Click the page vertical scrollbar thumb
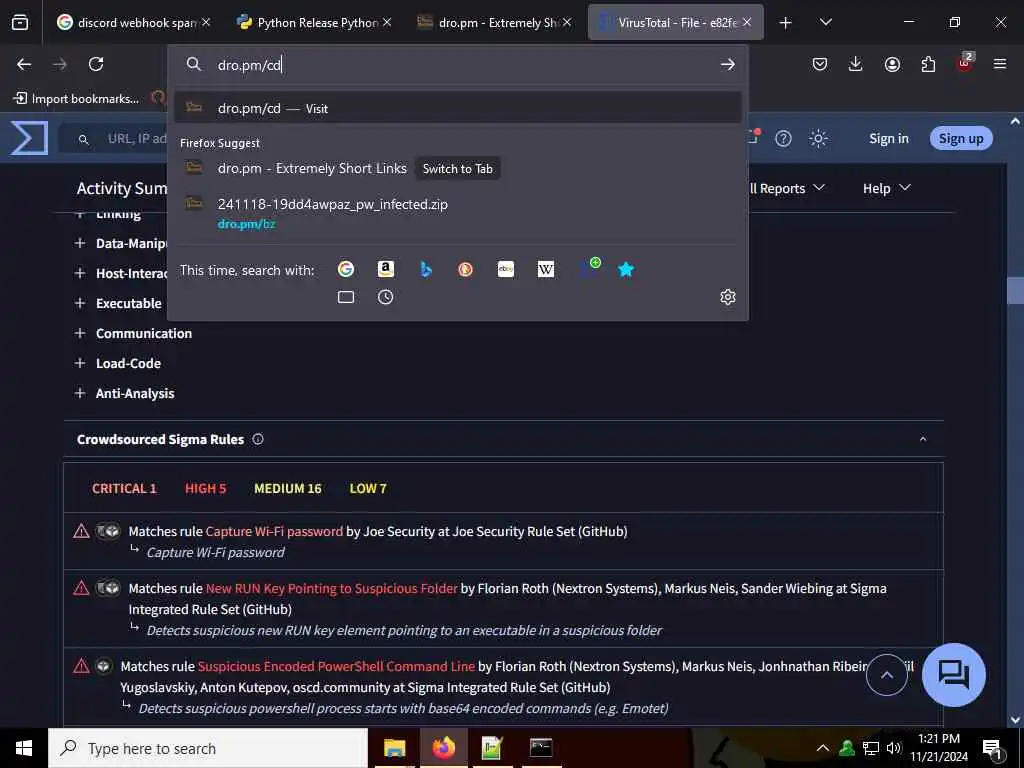This screenshot has height=768, width=1024. pyautogui.click(x=1015, y=291)
